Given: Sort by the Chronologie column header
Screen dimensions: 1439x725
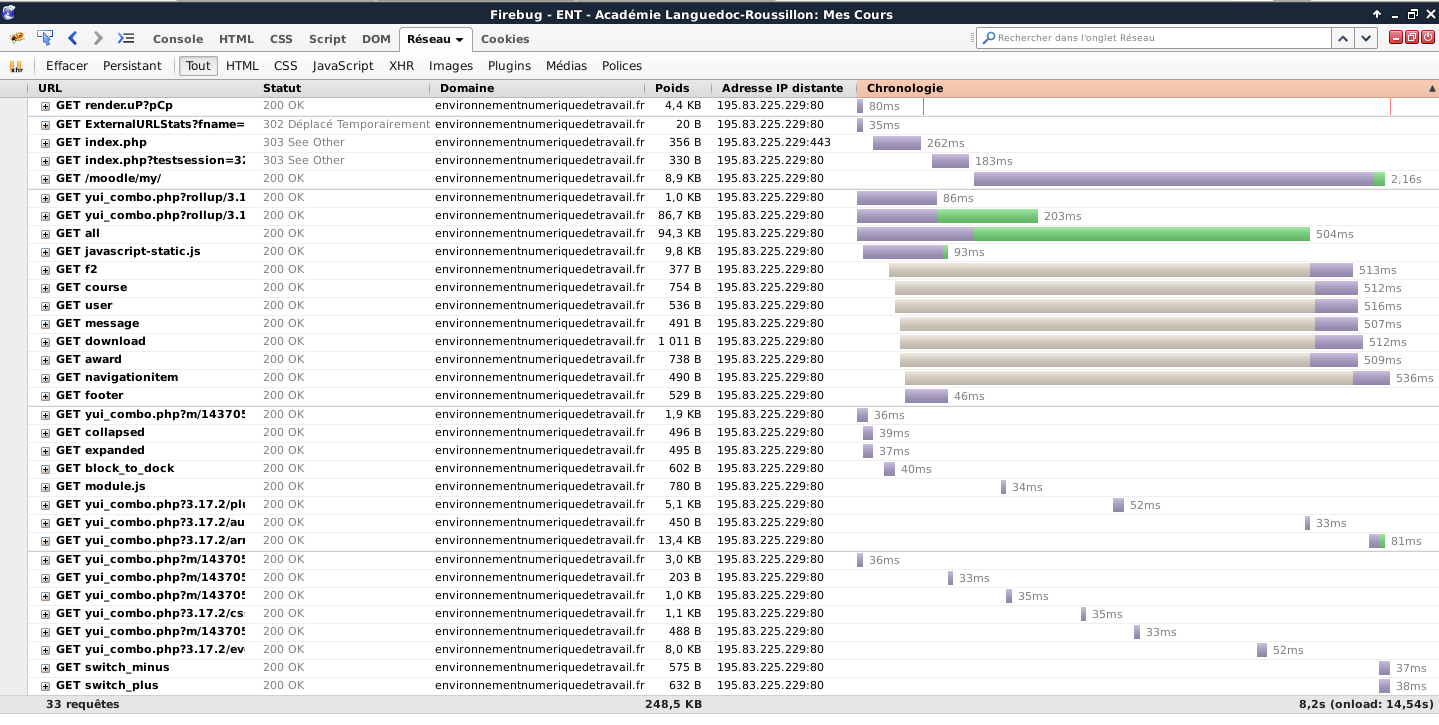Looking at the screenshot, I should [1148, 88].
